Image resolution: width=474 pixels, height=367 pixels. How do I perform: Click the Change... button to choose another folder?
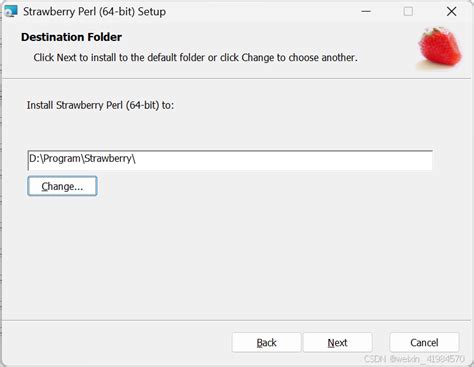click(x=62, y=186)
